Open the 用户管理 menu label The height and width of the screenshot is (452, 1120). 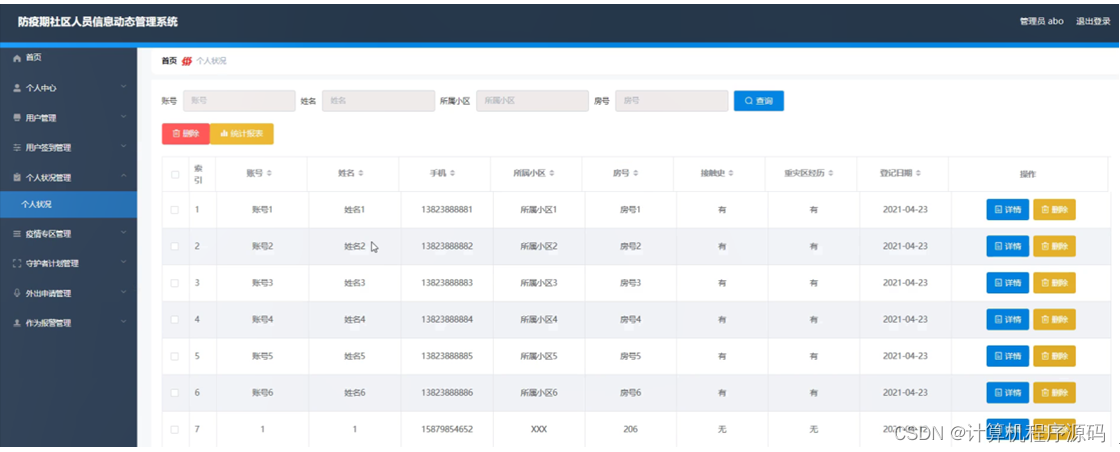click(41, 119)
